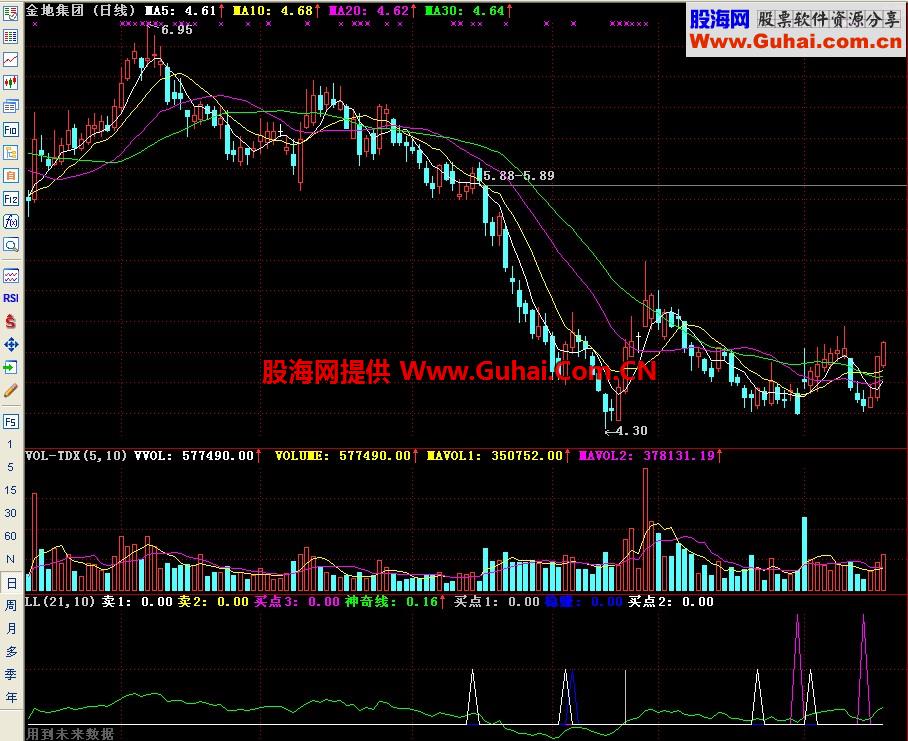Select the blue four-arrow move icon
This screenshot has width=908, height=741.
(10, 344)
